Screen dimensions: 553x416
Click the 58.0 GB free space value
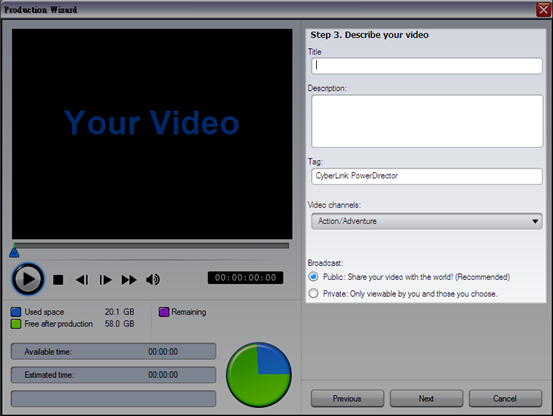120,324
